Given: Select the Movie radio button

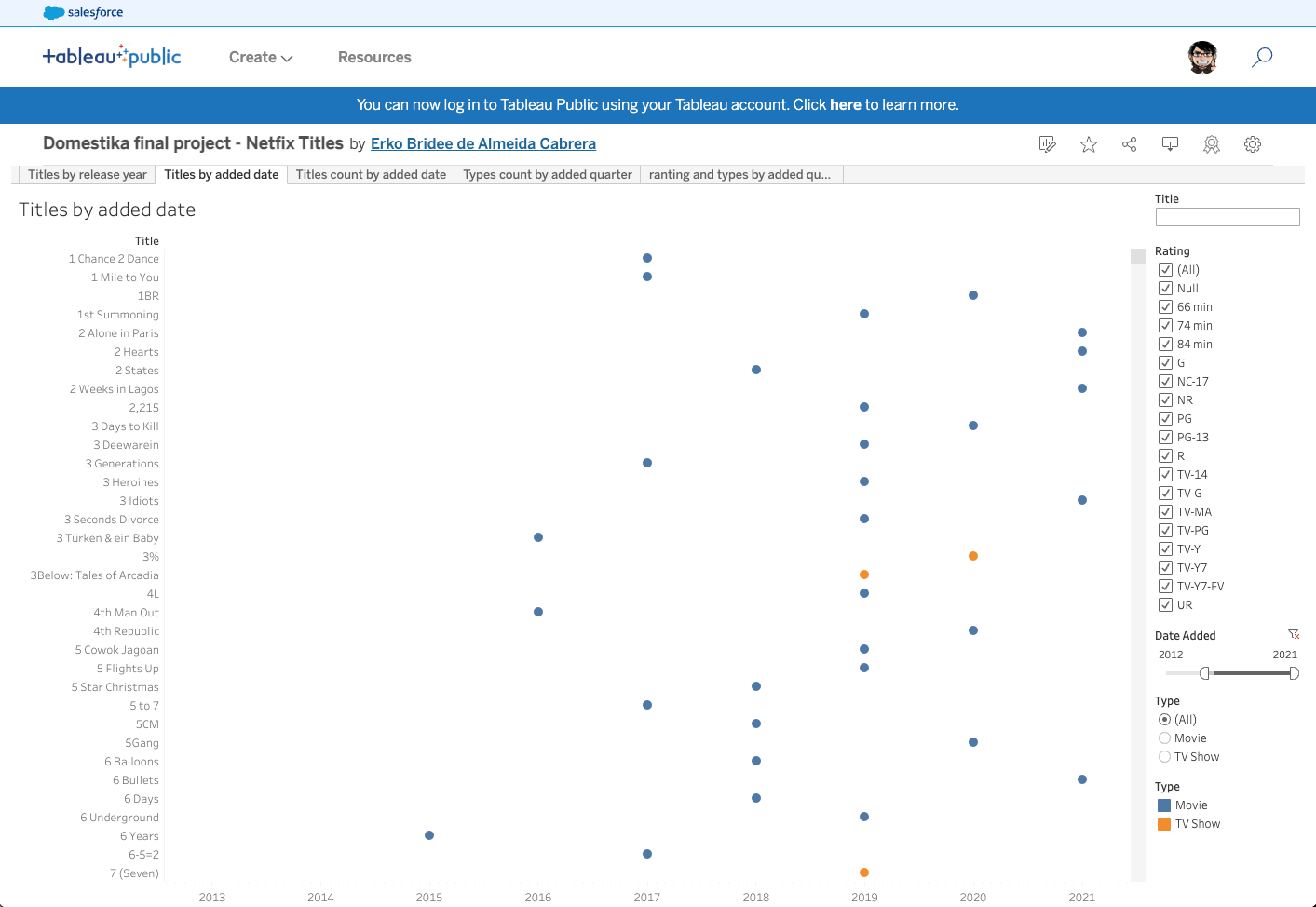Looking at the screenshot, I should click(1164, 738).
